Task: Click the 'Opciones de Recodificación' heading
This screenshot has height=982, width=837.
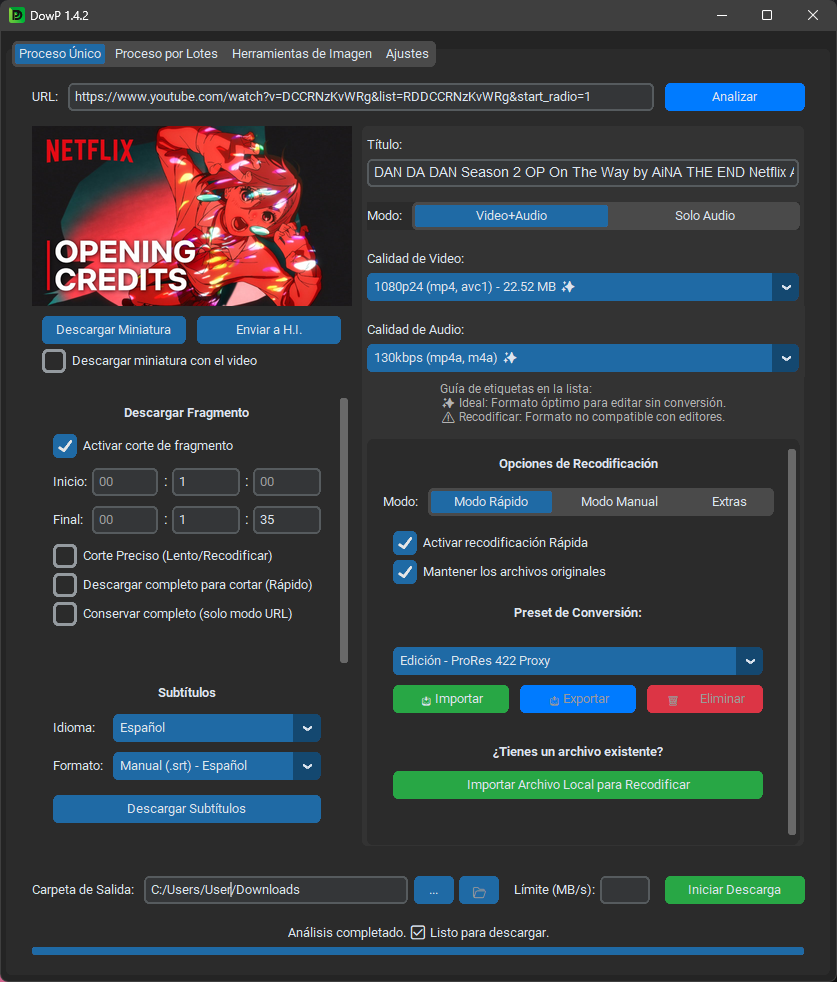Action: [578, 464]
